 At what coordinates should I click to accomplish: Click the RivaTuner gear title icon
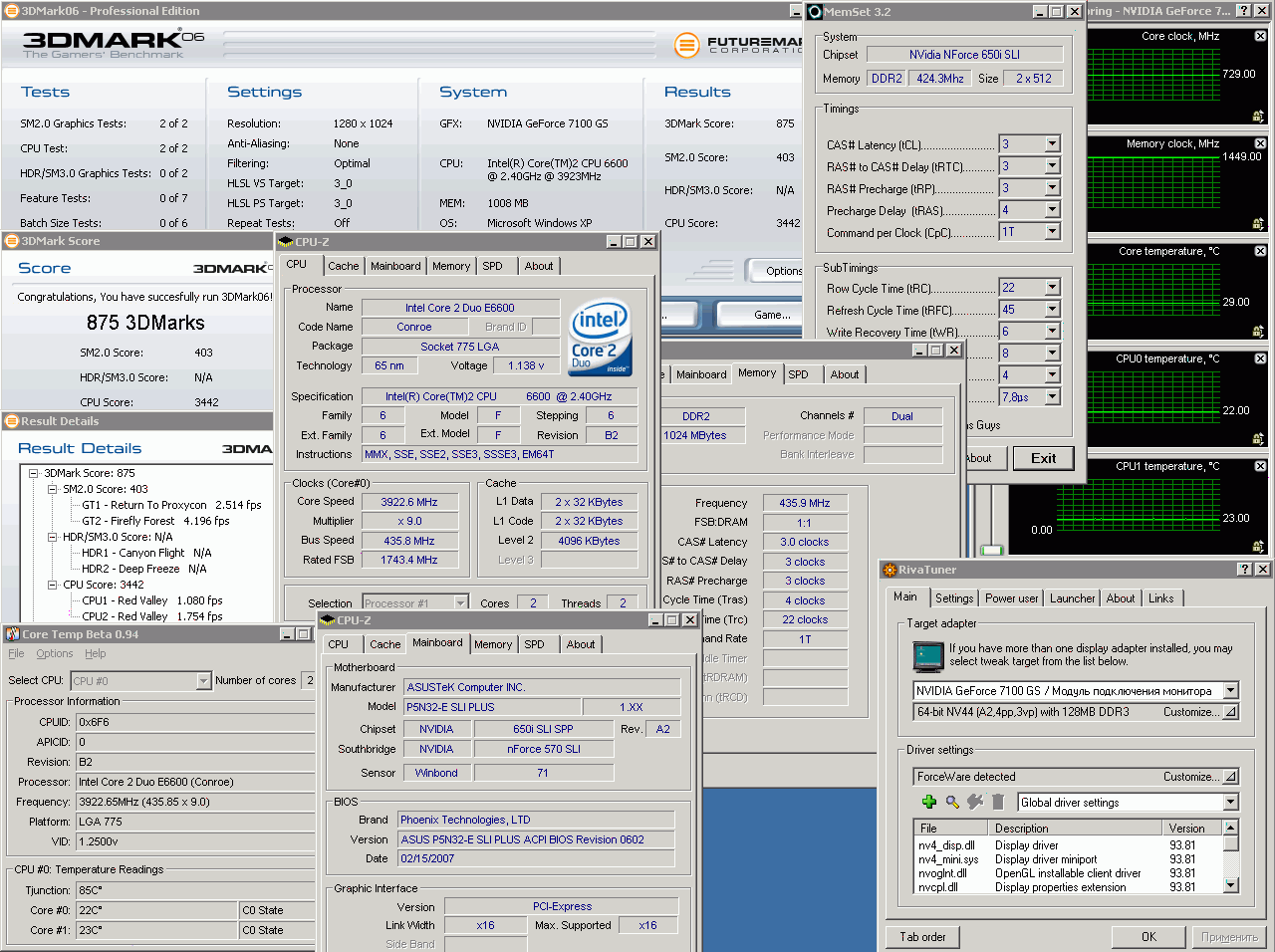coord(890,570)
